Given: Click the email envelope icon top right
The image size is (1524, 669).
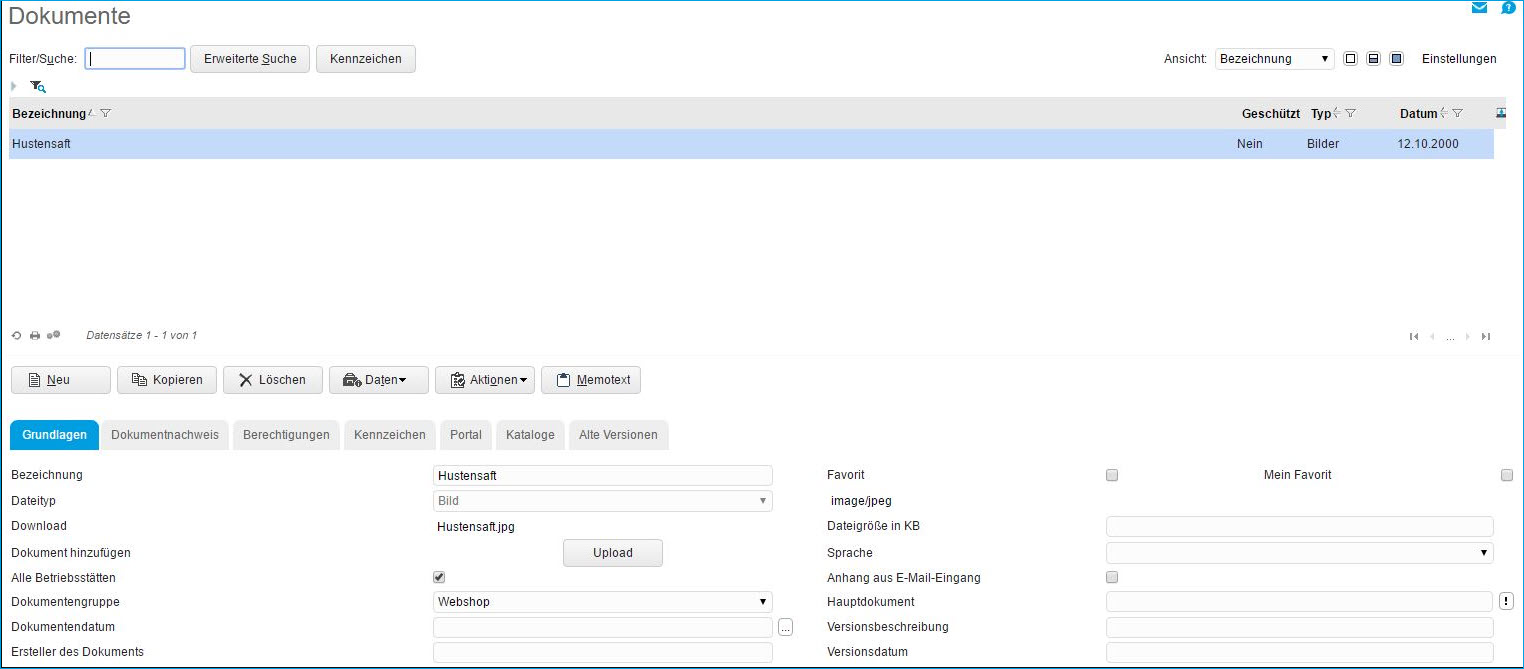Looking at the screenshot, I should (1479, 7).
